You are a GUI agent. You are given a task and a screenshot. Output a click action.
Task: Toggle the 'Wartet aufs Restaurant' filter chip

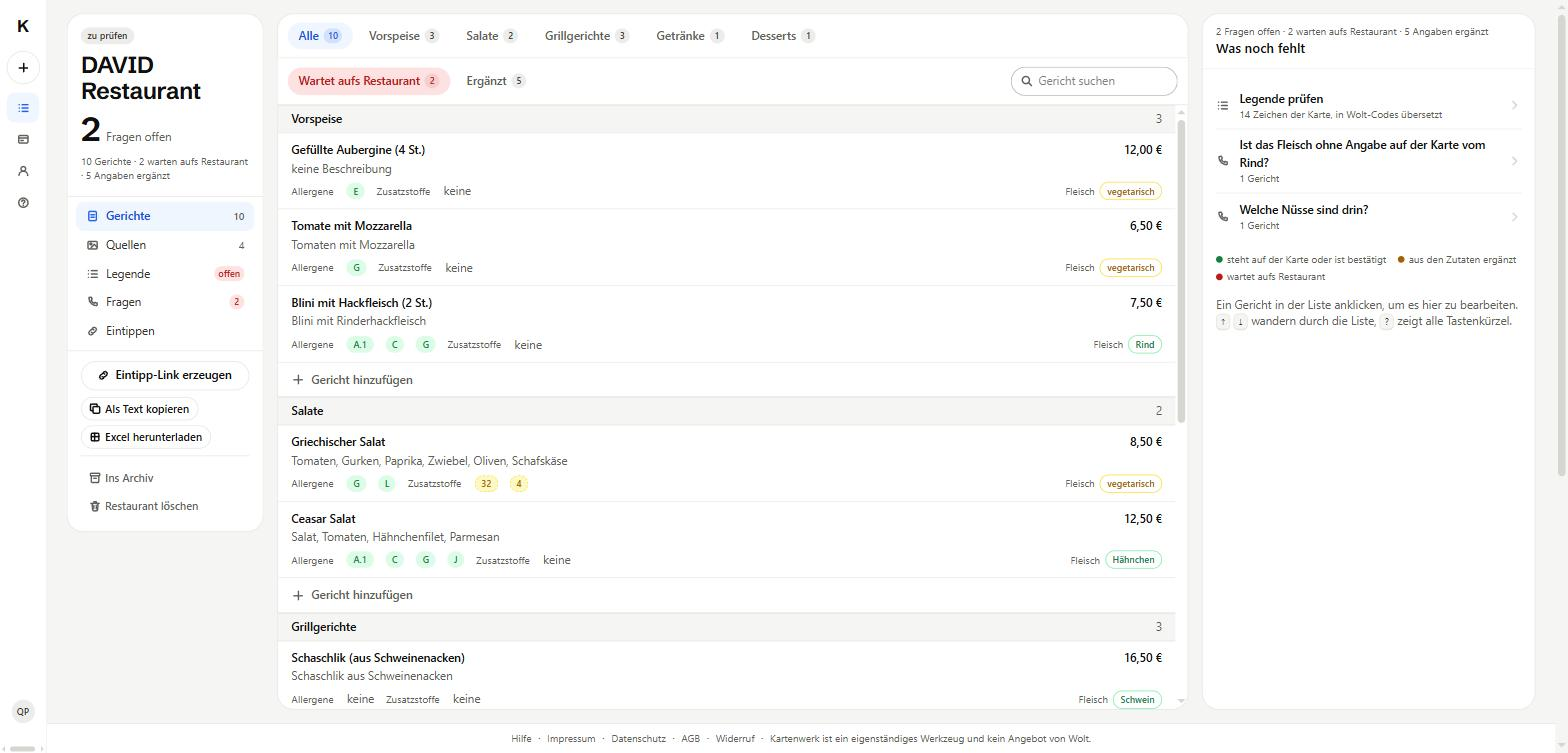[369, 81]
